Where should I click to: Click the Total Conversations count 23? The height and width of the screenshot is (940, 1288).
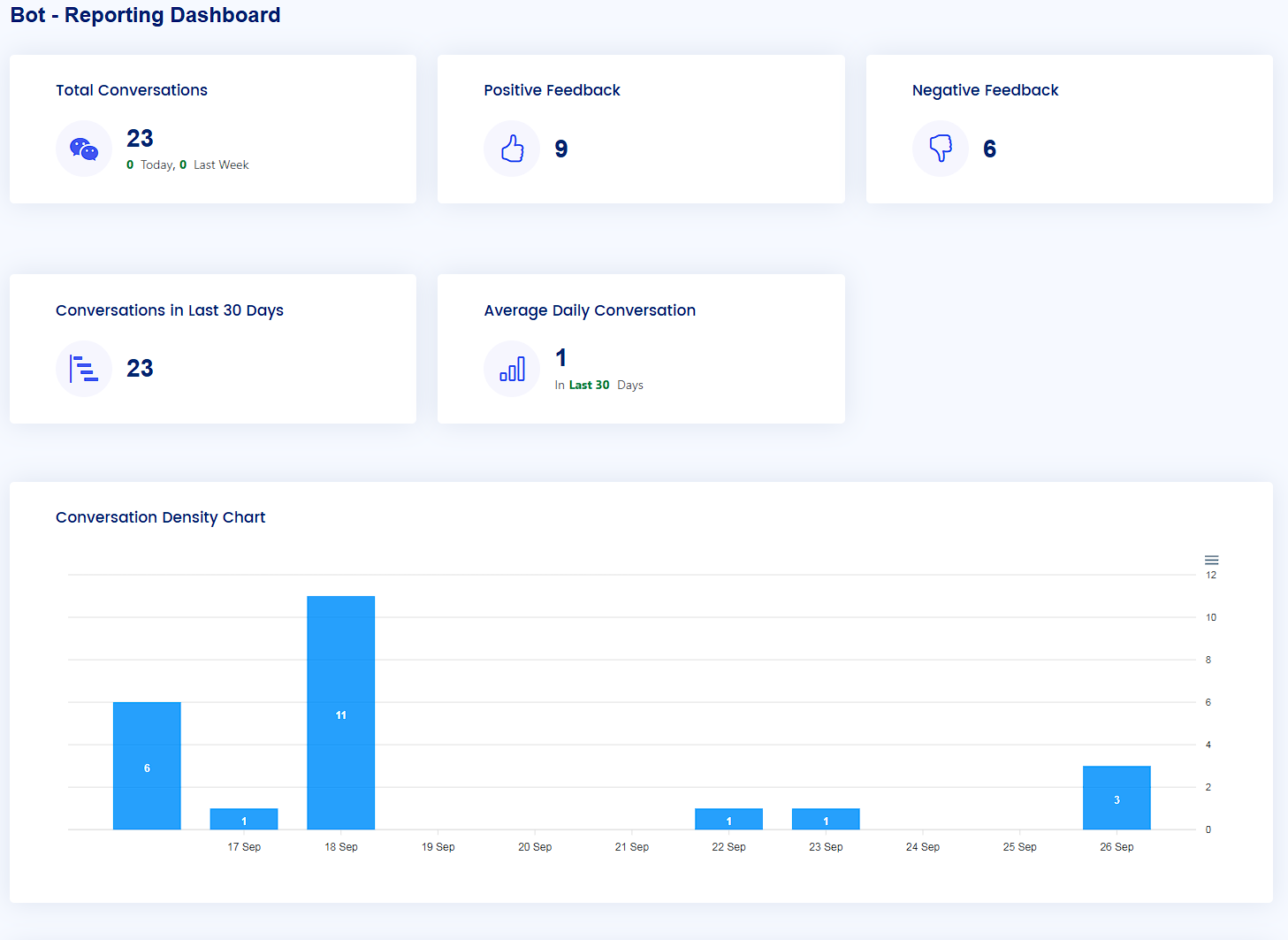click(x=140, y=139)
